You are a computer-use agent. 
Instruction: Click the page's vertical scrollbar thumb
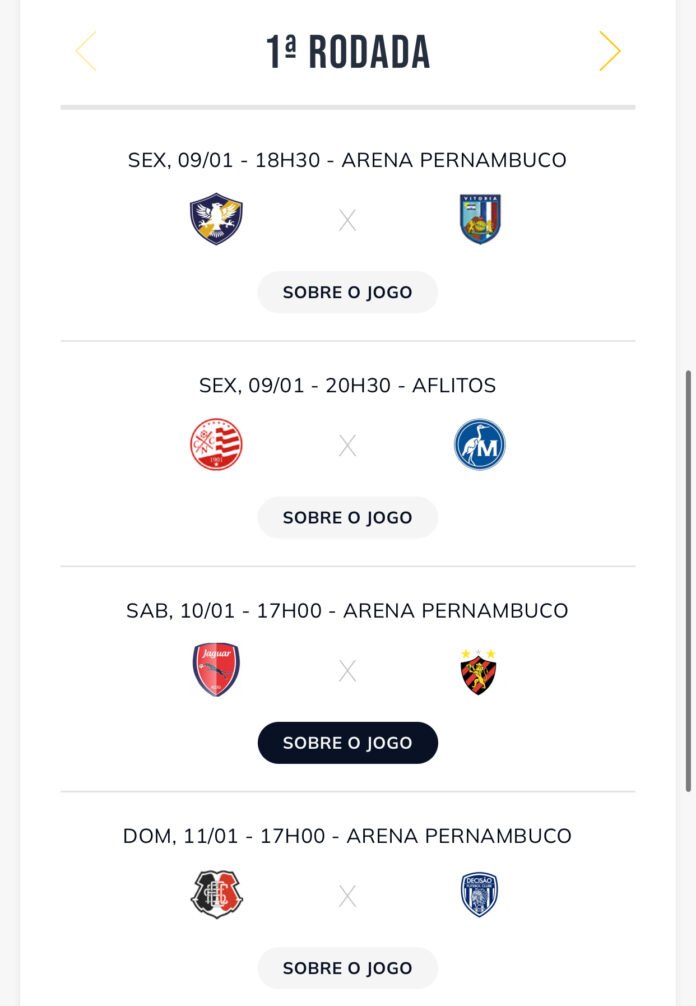pyautogui.click(x=687, y=580)
